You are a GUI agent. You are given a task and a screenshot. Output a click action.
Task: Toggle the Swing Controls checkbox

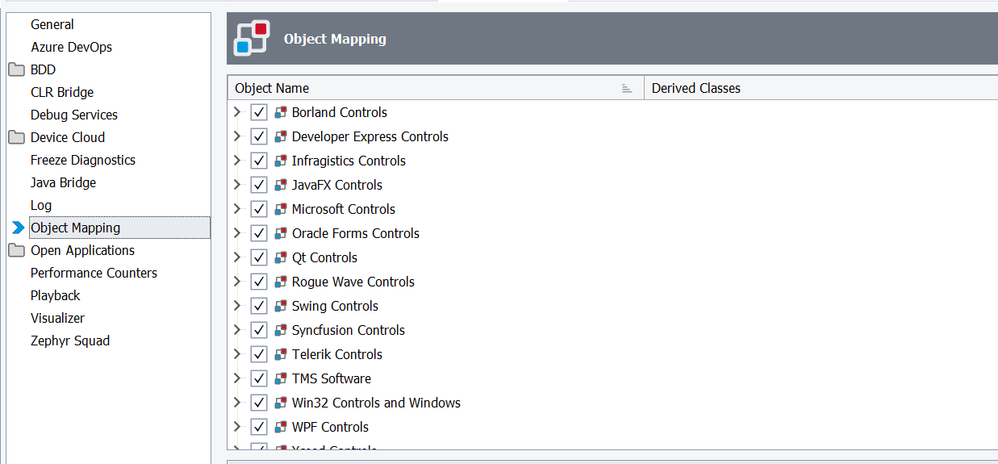[259, 306]
